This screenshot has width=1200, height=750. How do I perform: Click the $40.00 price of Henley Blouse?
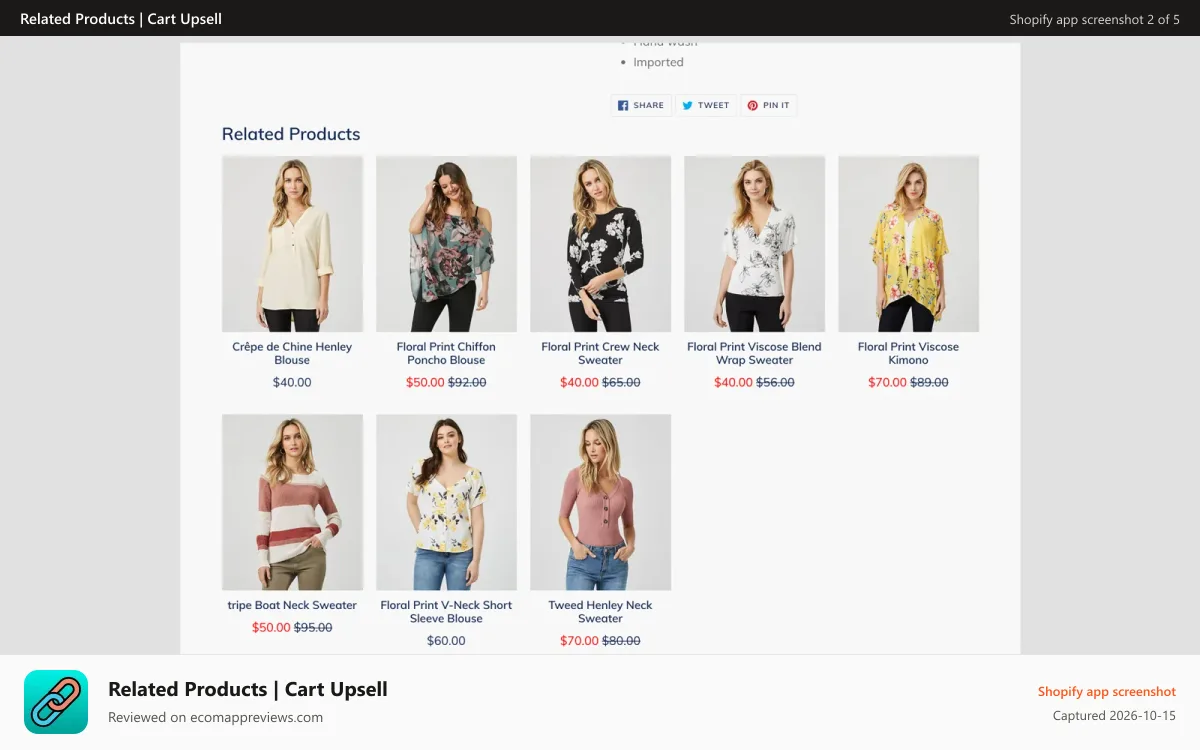(292, 382)
